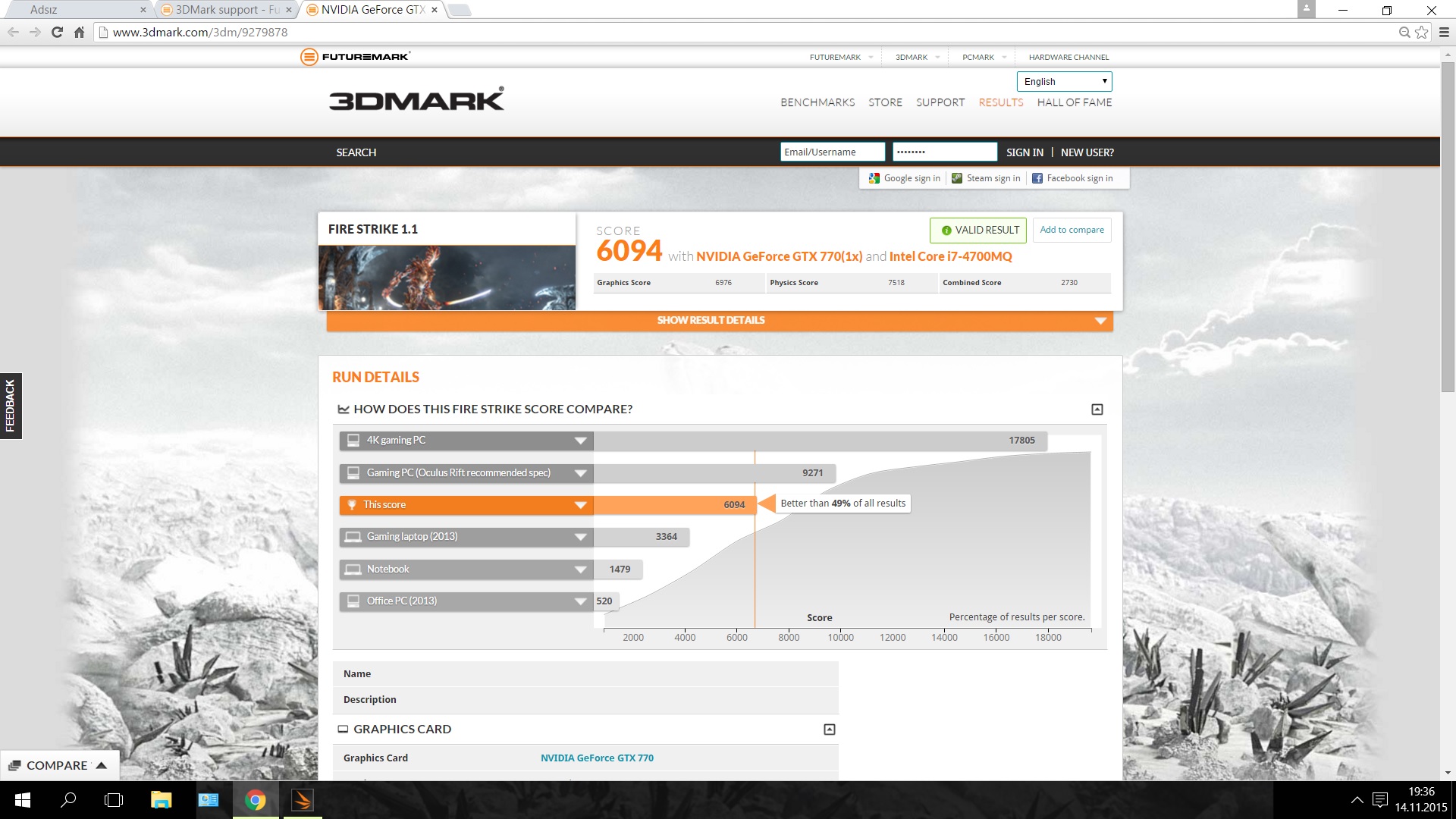Screen dimensions: 1456x819
Task: Click the 3DMark logo
Action: 416,99
